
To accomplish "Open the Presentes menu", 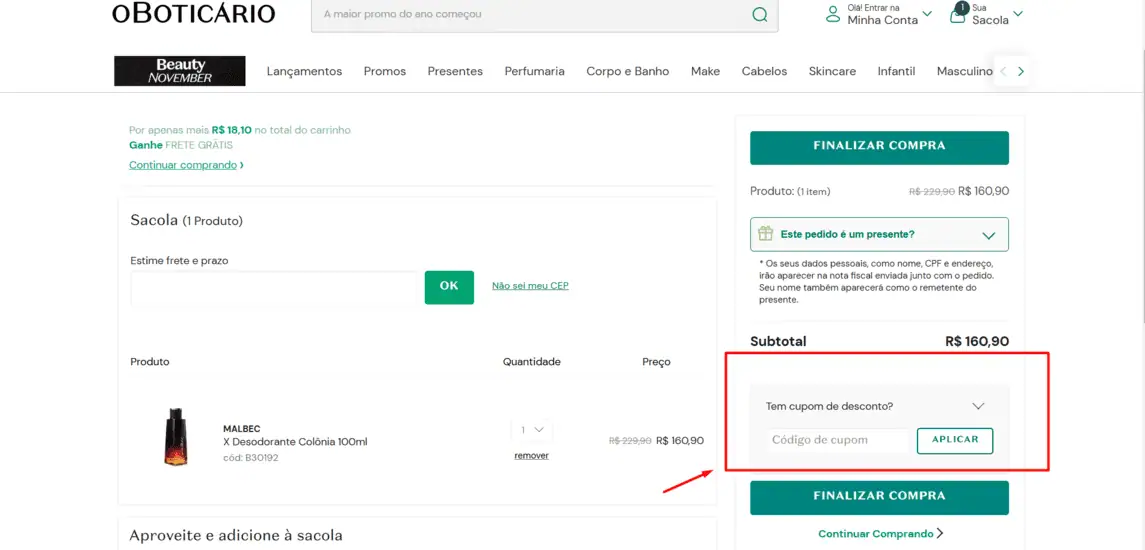I will click(x=455, y=72).
